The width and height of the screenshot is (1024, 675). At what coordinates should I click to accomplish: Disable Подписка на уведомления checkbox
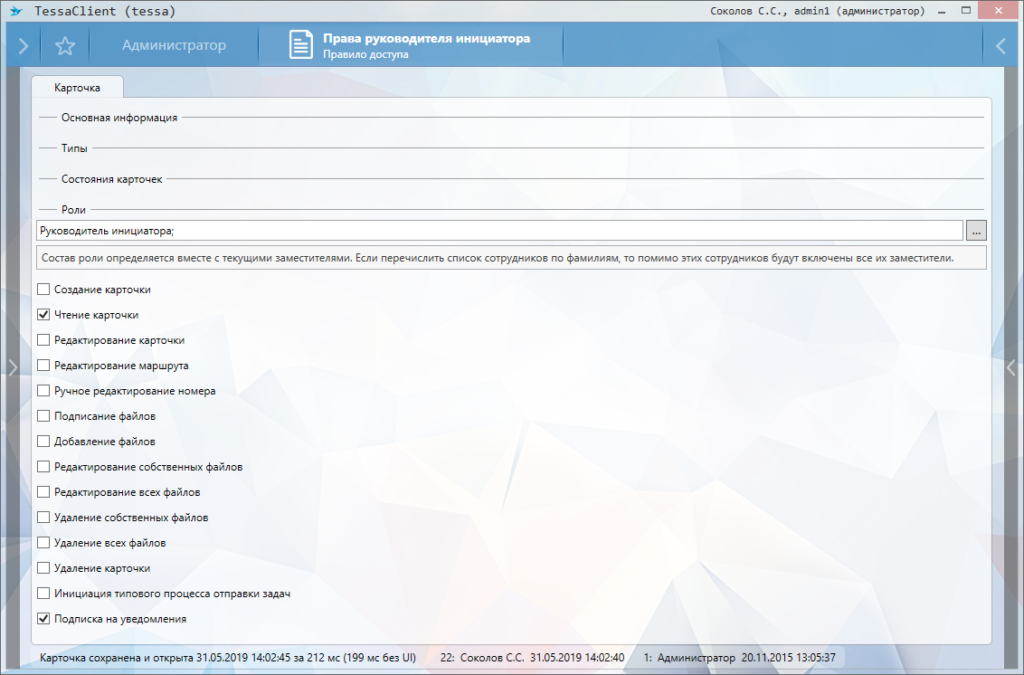44,619
